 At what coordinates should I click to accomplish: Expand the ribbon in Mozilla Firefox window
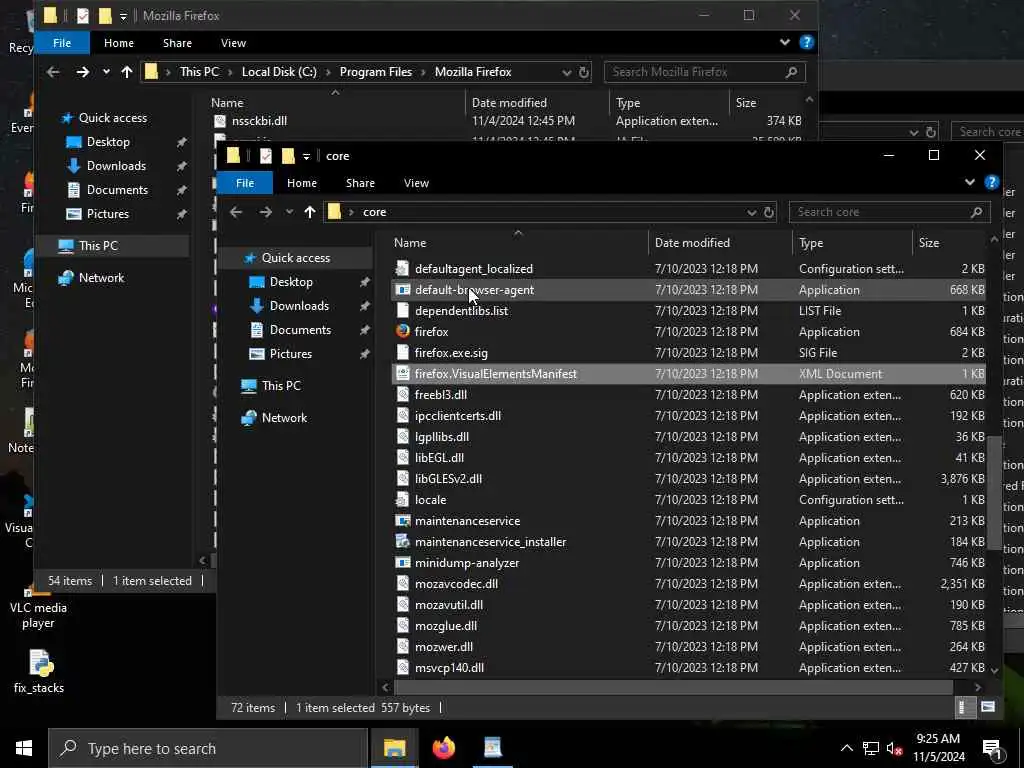point(784,42)
